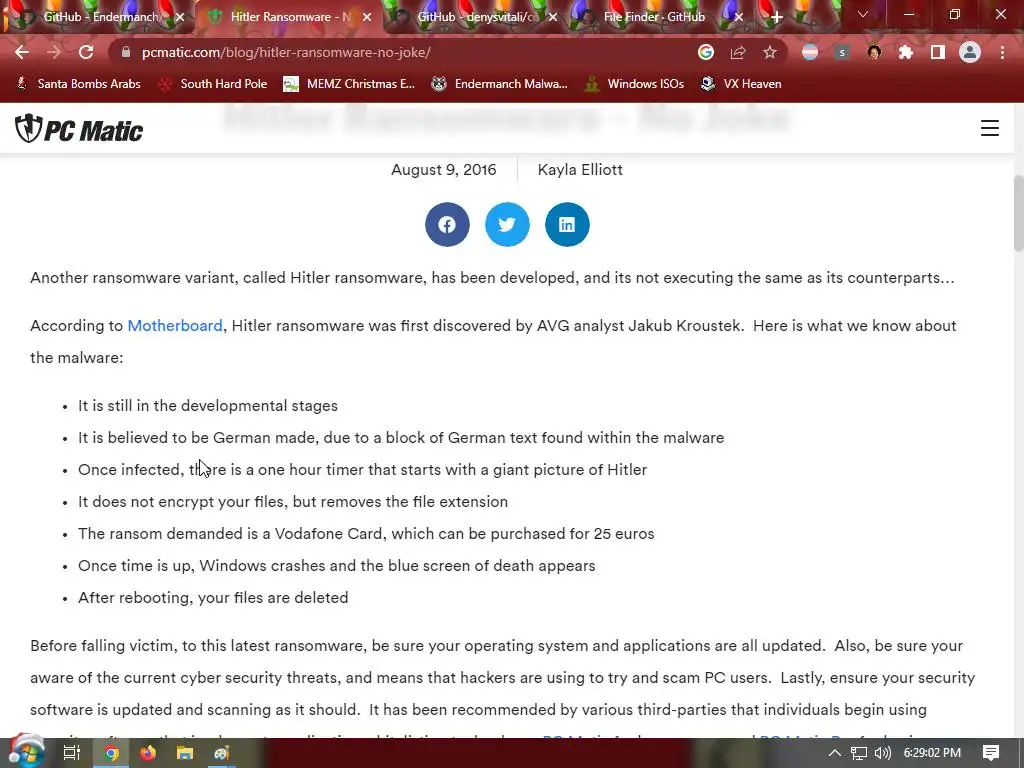The width and height of the screenshot is (1024, 768).
Task: Click the address bar URL
Action: pos(286,52)
